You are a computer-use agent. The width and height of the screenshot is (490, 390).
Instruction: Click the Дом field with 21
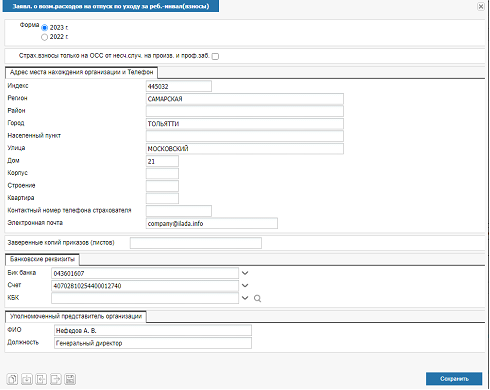point(162,161)
